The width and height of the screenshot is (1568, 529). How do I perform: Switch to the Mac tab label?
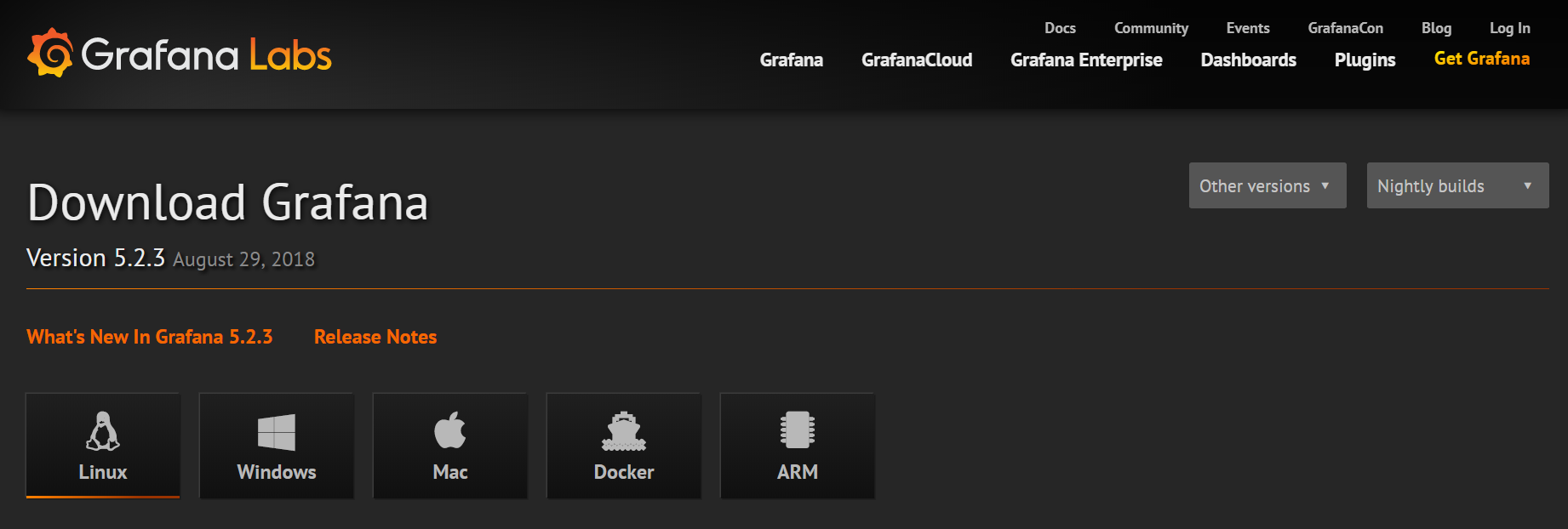pos(450,472)
